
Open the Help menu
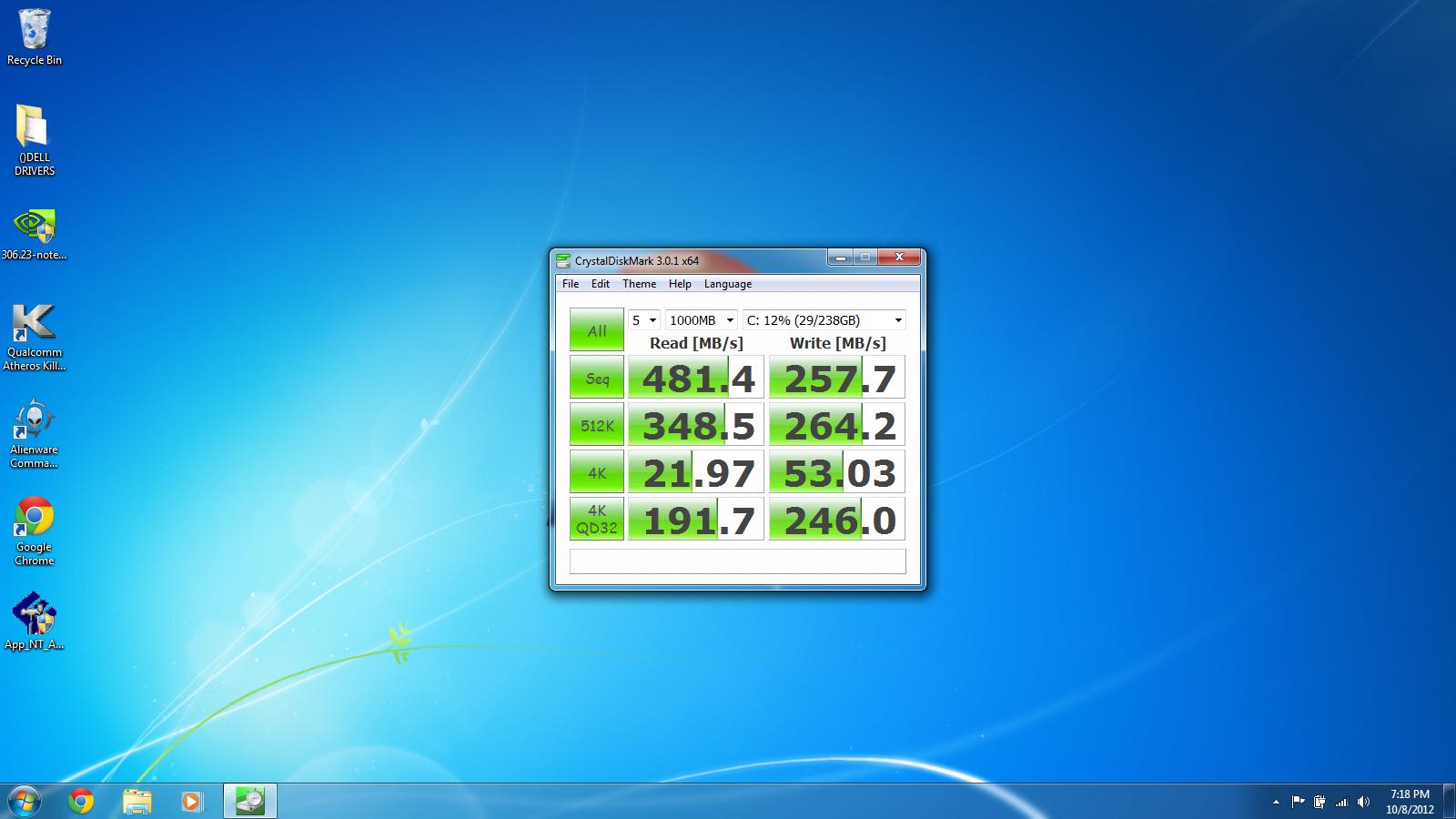tap(680, 284)
